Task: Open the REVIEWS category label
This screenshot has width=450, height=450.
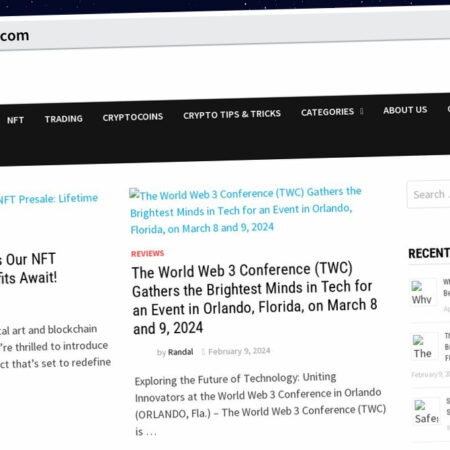Action: pyautogui.click(x=147, y=254)
